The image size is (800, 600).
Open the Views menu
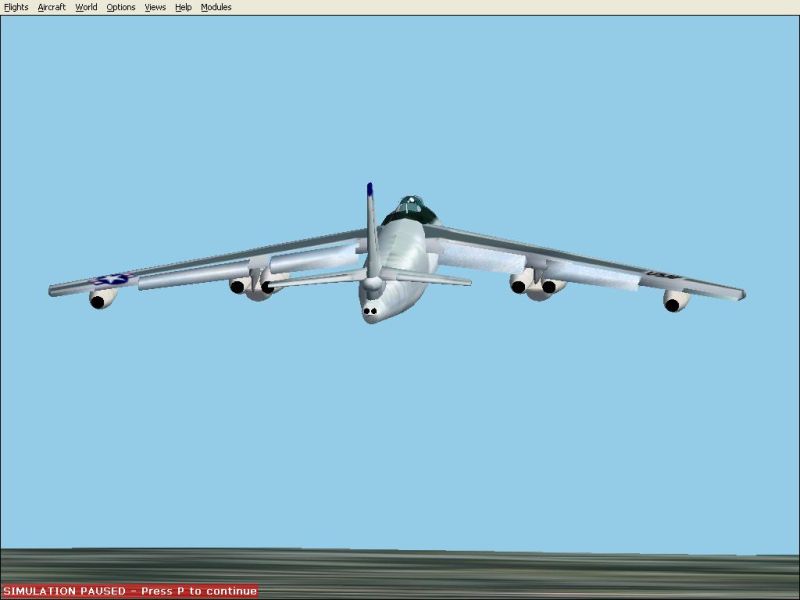(x=155, y=7)
